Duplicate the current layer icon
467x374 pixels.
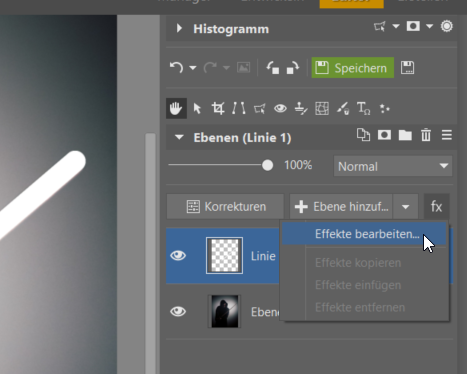[x=363, y=135]
